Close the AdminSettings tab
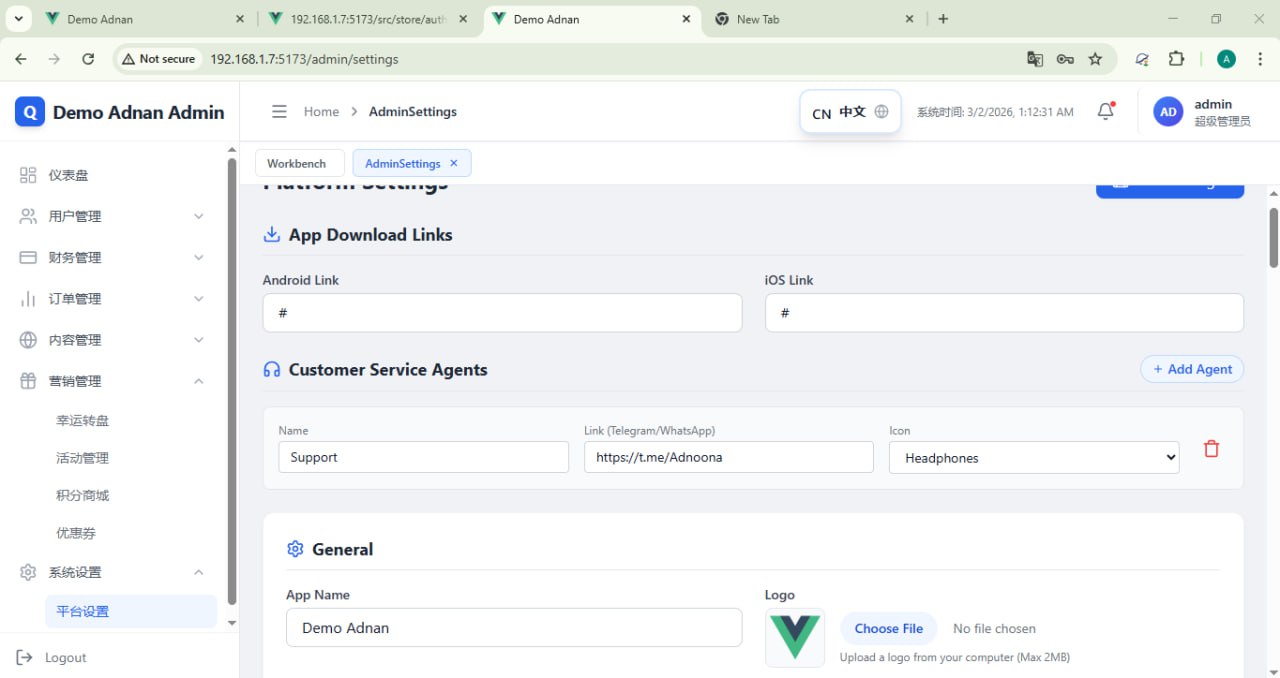 click(454, 163)
